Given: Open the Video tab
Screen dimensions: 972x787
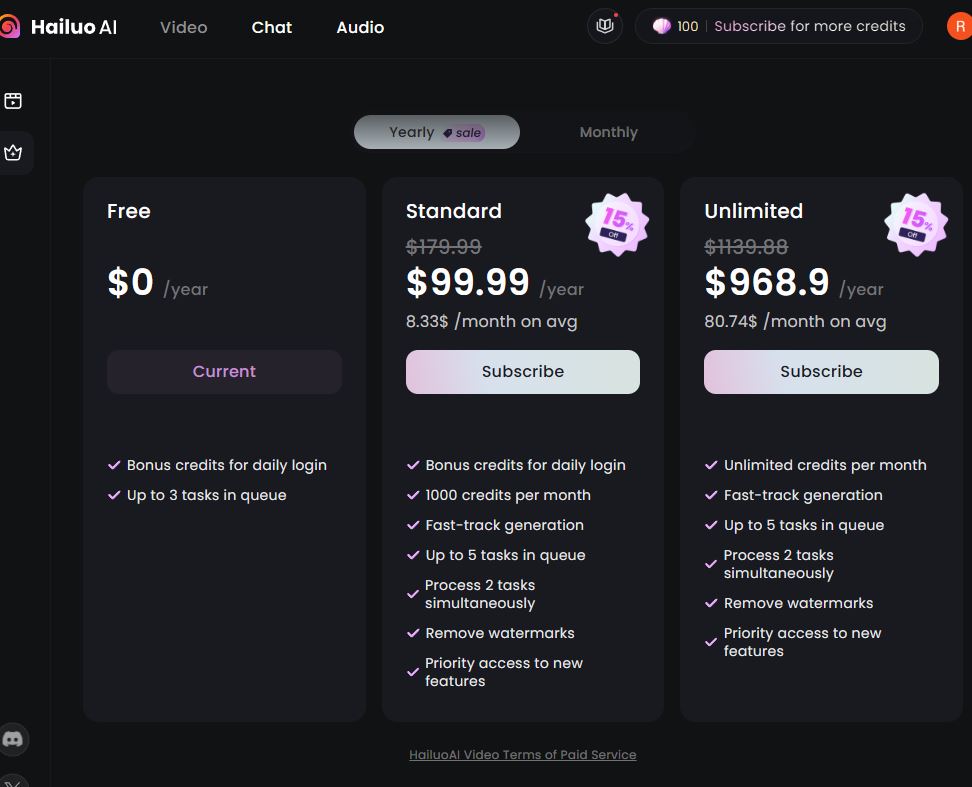Looking at the screenshot, I should click(184, 27).
